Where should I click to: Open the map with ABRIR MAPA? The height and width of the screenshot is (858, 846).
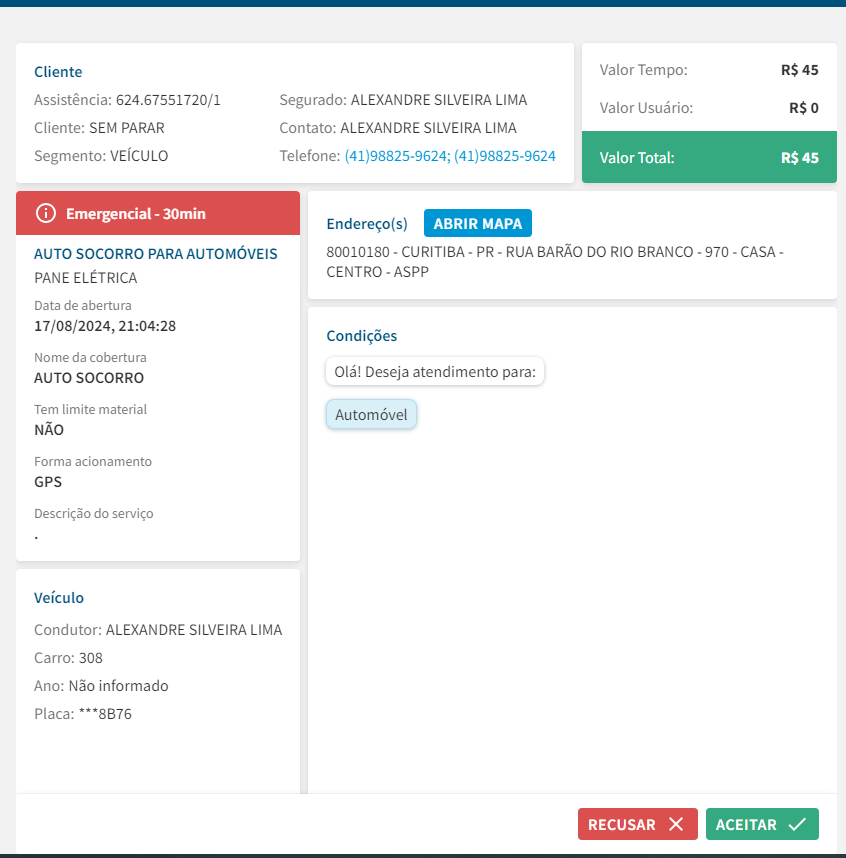tap(478, 223)
